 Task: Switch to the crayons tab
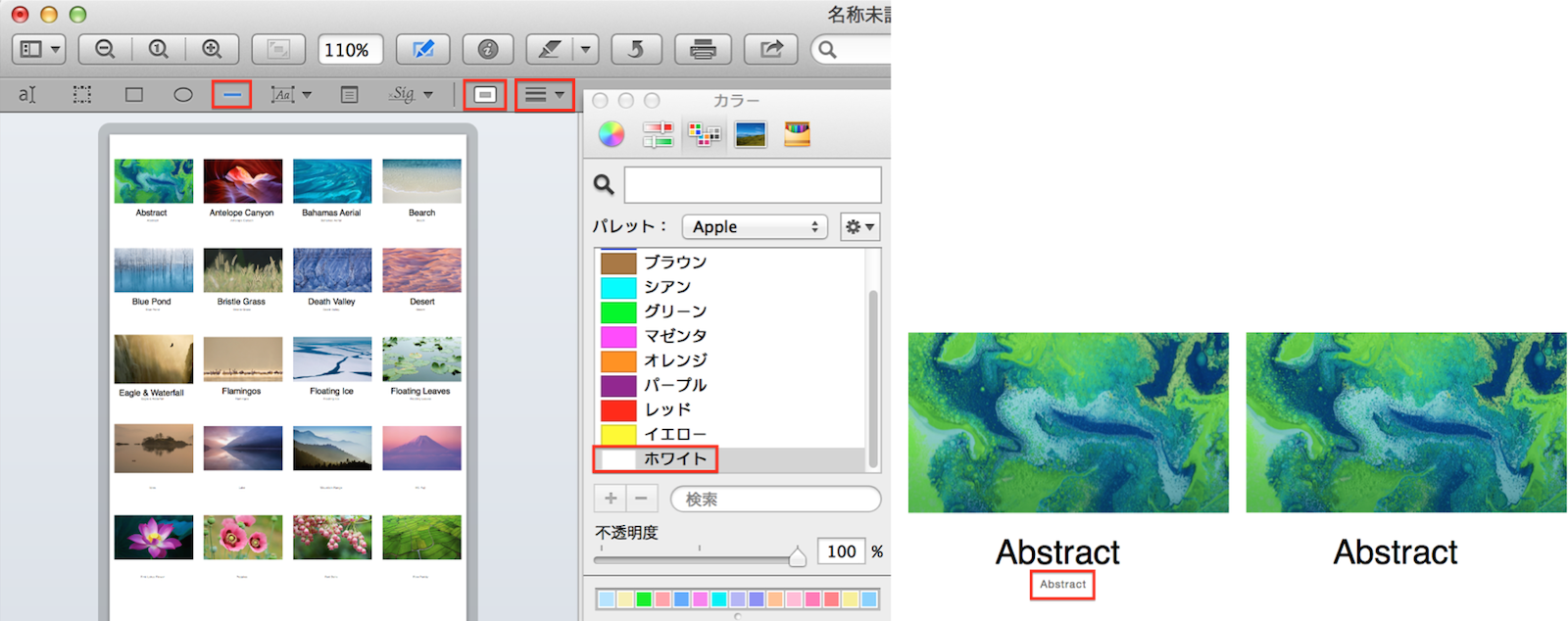click(x=797, y=134)
